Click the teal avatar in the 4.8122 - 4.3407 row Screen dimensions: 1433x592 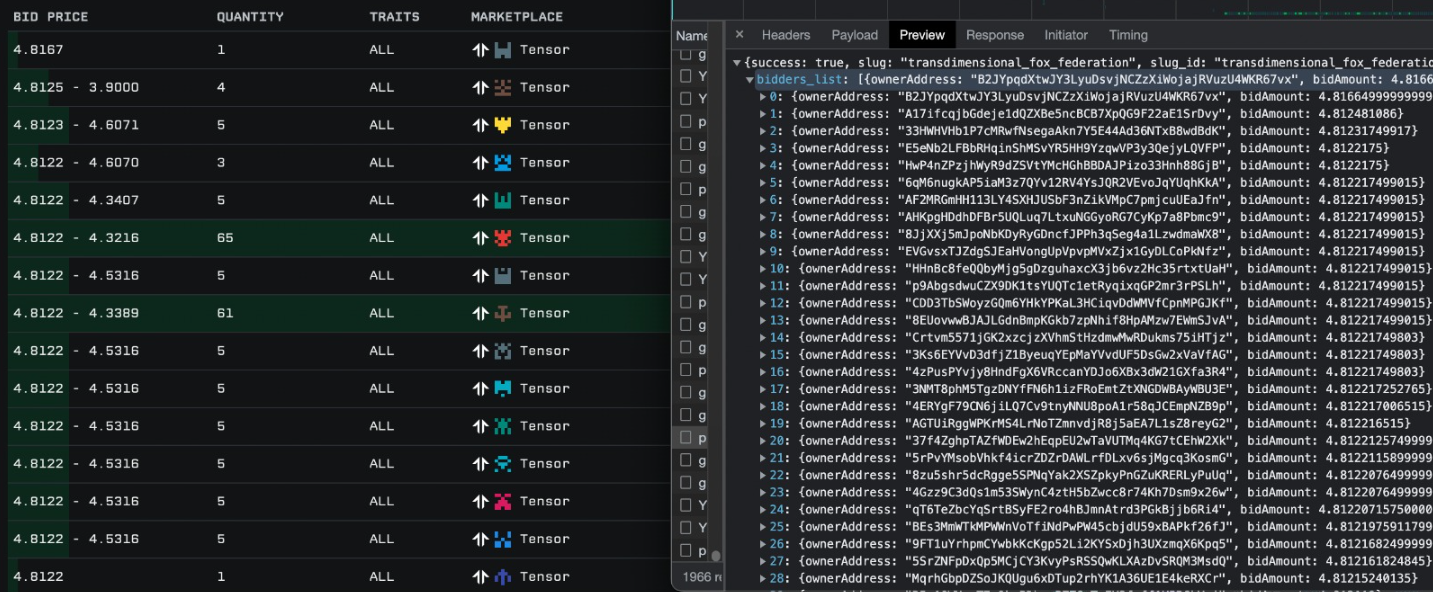coord(502,200)
